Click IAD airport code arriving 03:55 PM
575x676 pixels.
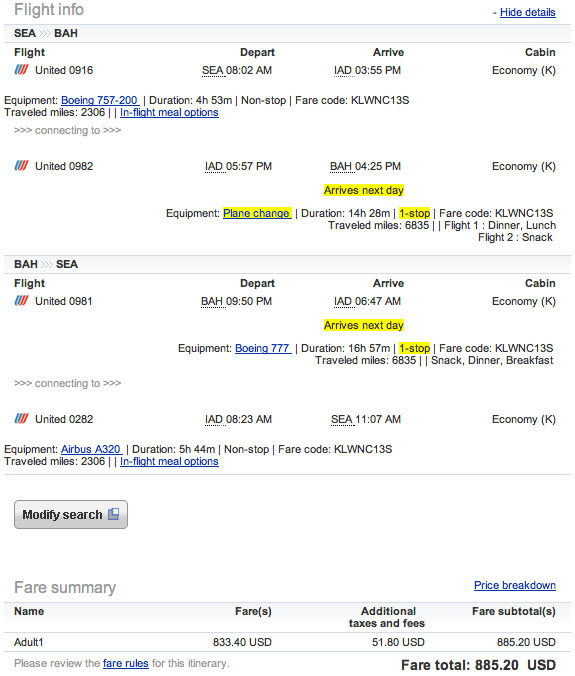click(x=343, y=70)
